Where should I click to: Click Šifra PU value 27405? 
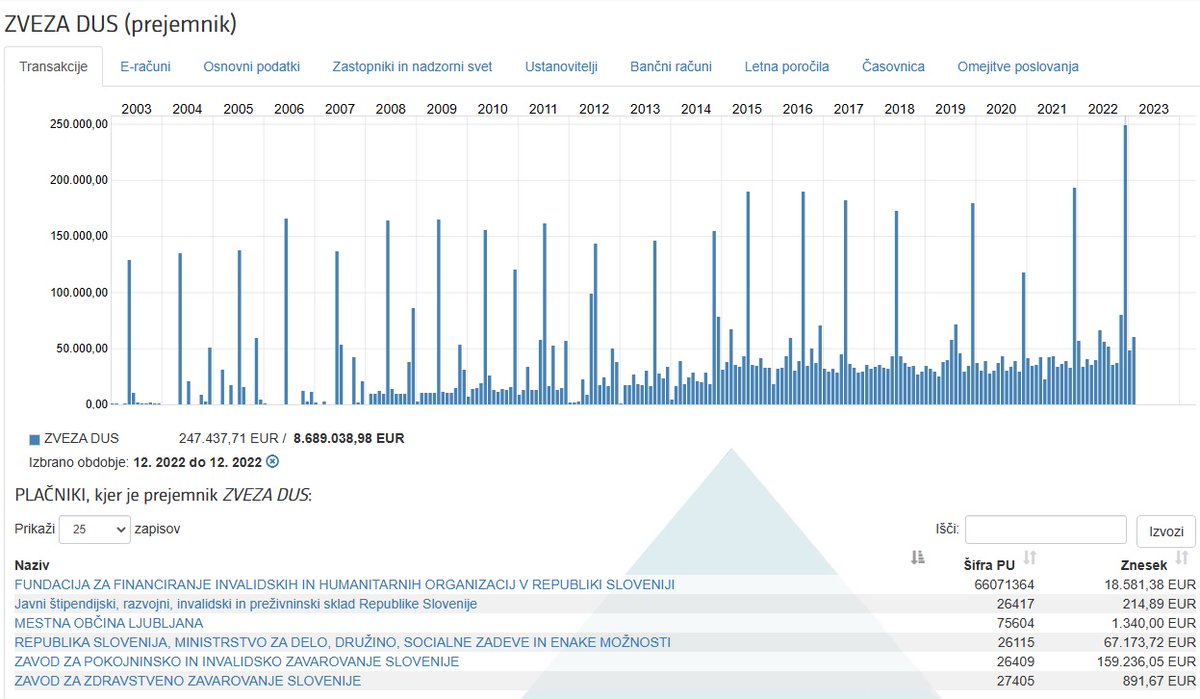[1015, 681]
